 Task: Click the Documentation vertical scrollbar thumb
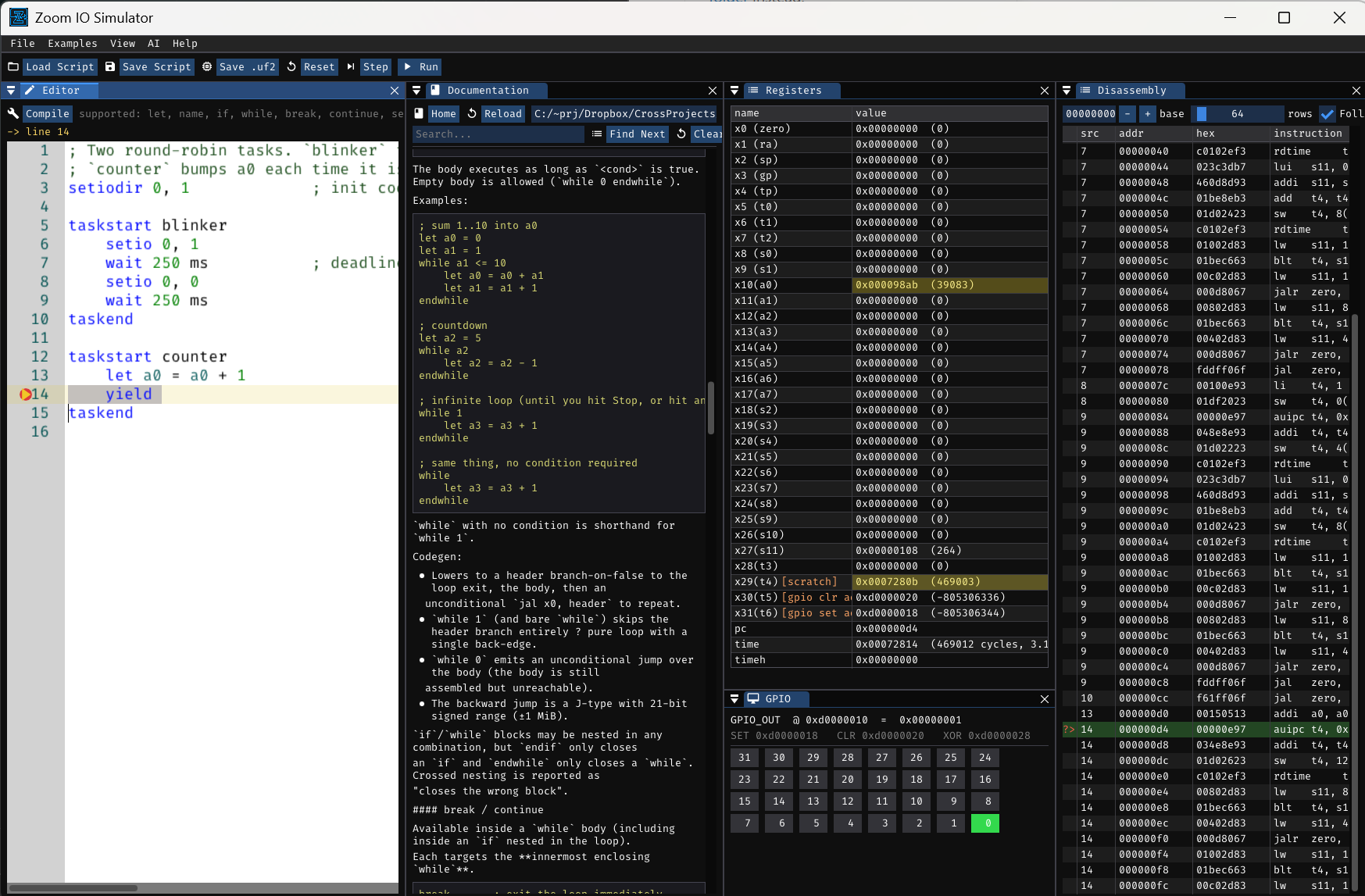711,408
